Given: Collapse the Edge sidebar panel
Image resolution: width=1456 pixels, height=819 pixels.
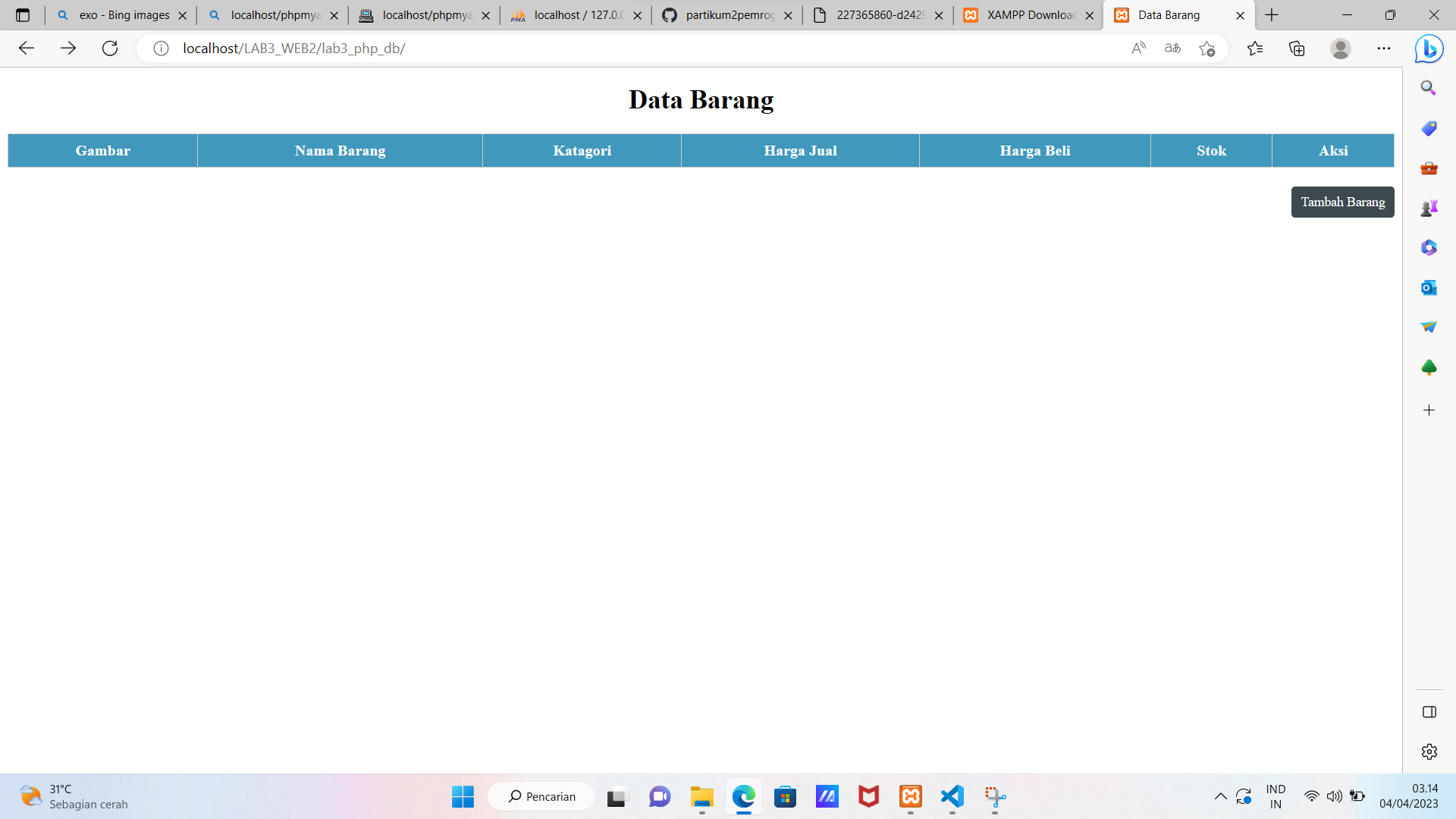Looking at the screenshot, I should [1429, 712].
